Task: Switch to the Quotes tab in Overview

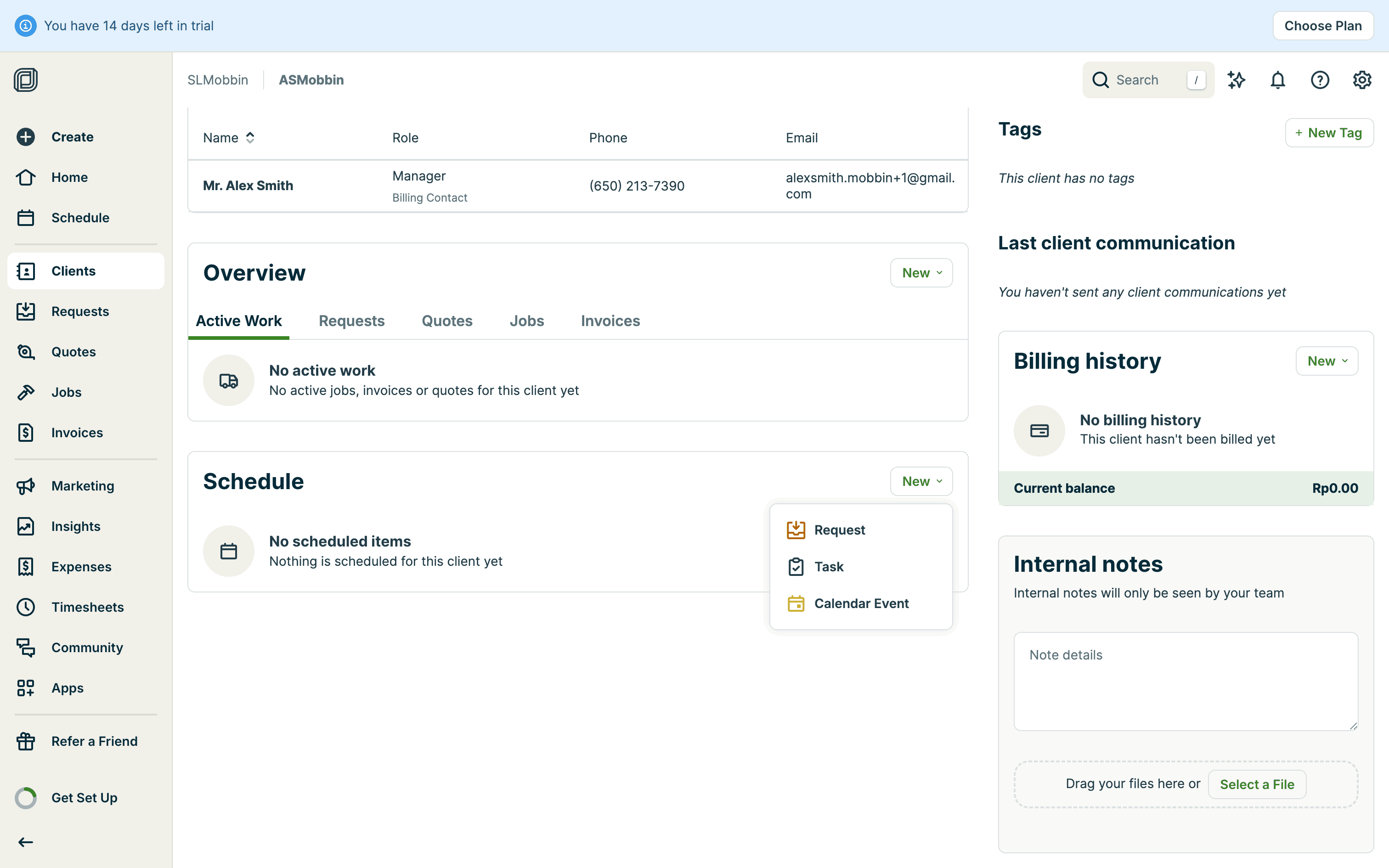Action: coord(446,321)
